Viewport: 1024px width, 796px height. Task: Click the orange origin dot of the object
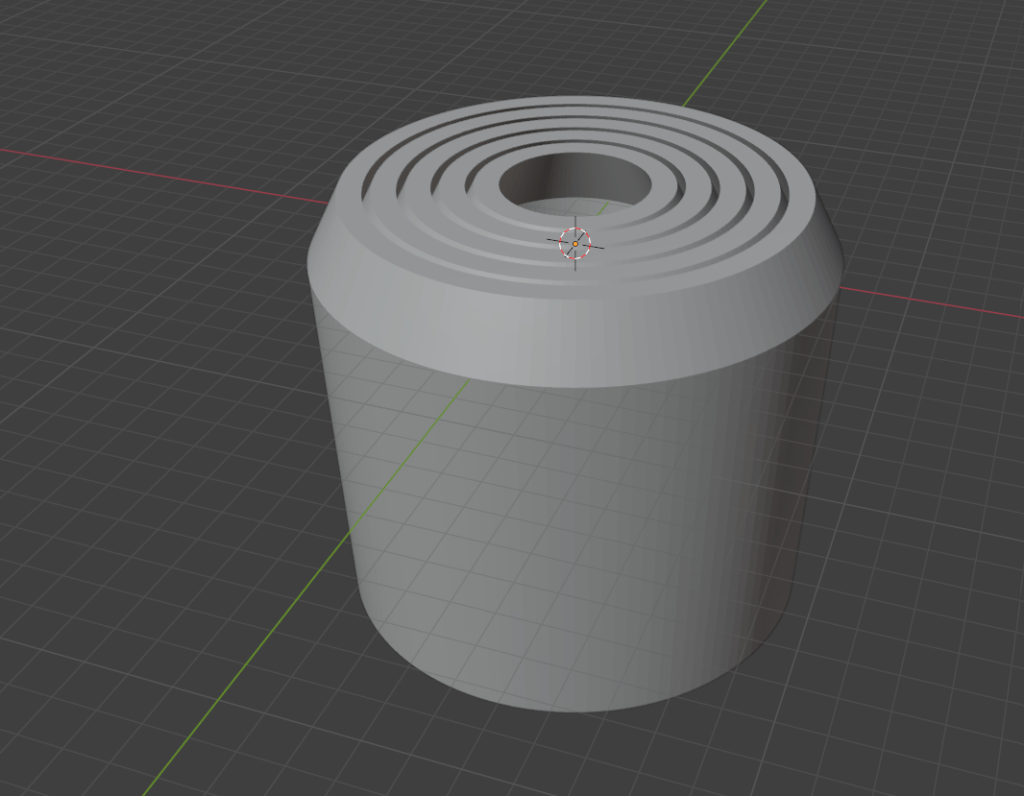pos(575,243)
